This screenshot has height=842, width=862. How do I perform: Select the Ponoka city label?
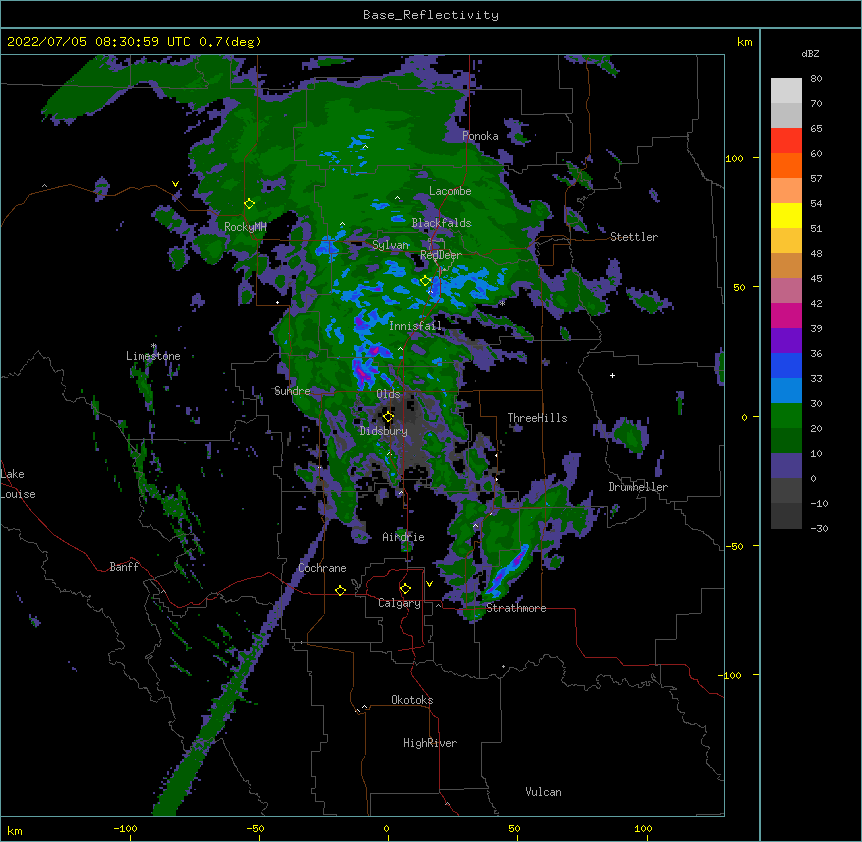(x=480, y=136)
